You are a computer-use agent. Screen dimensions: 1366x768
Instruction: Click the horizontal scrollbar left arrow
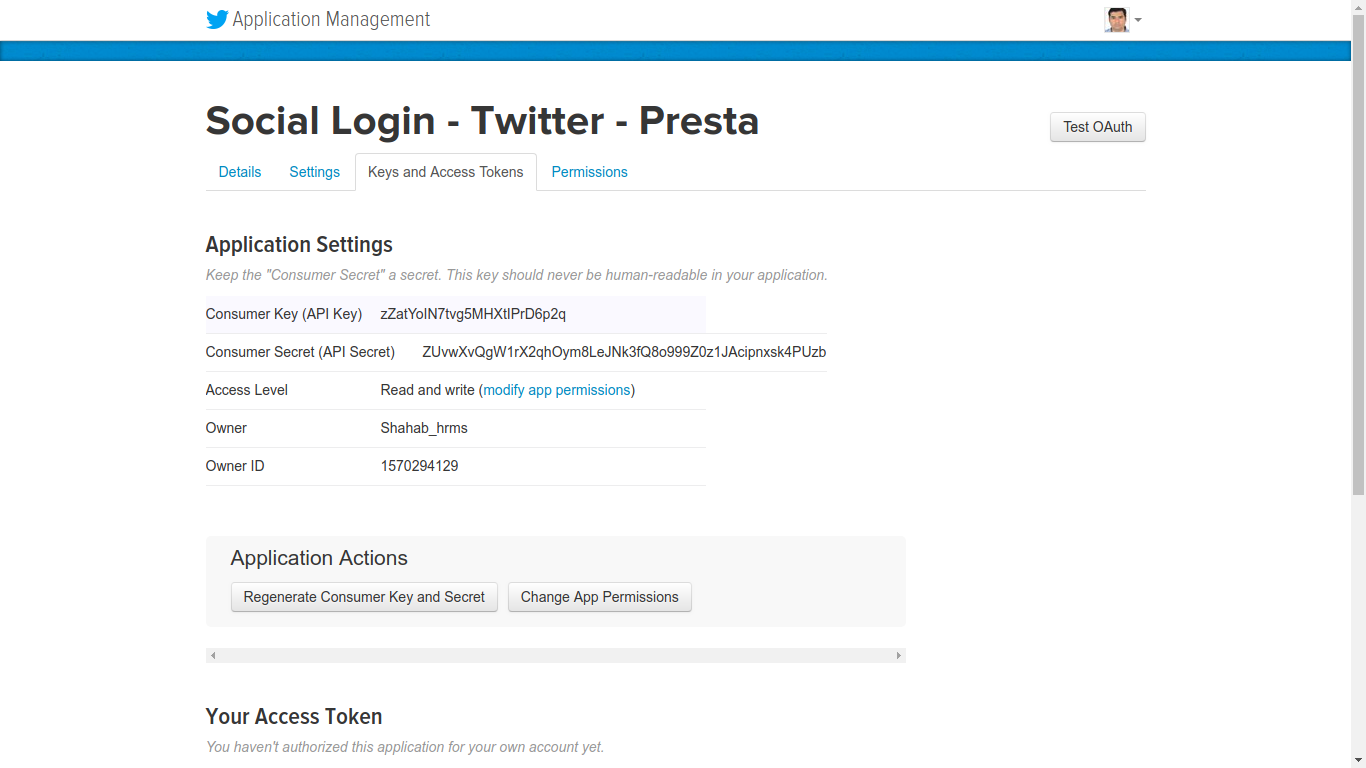click(213, 656)
